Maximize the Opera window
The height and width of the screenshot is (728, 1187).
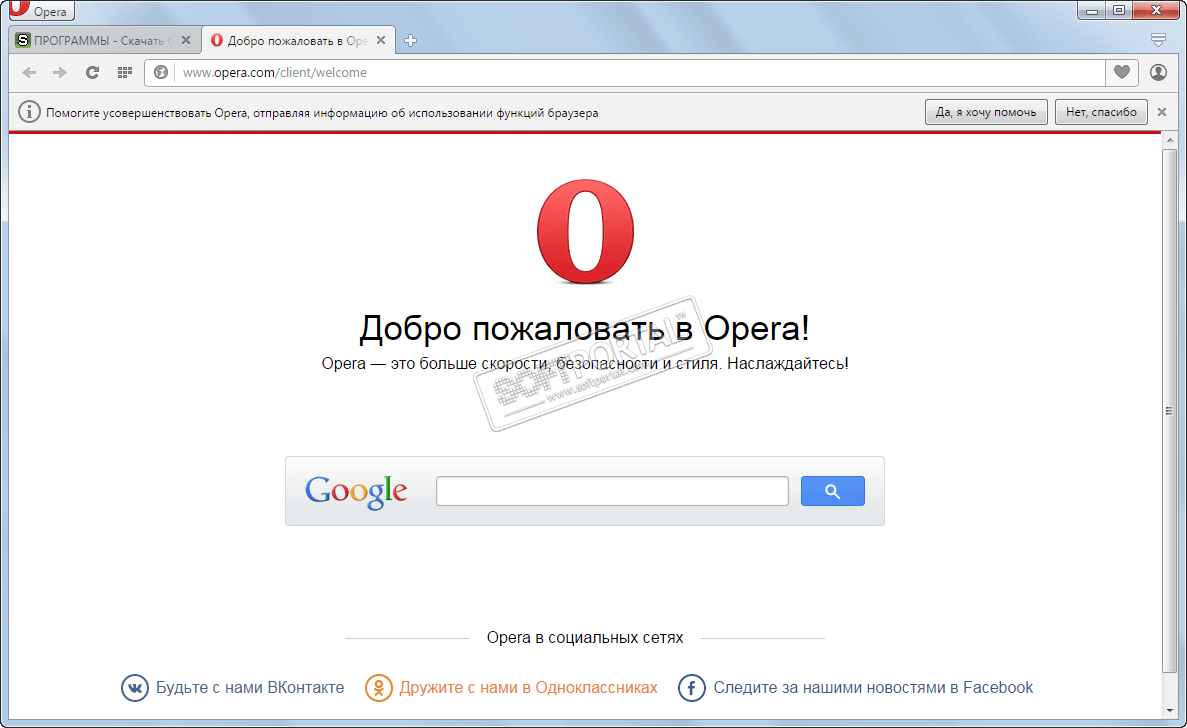[1119, 10]
